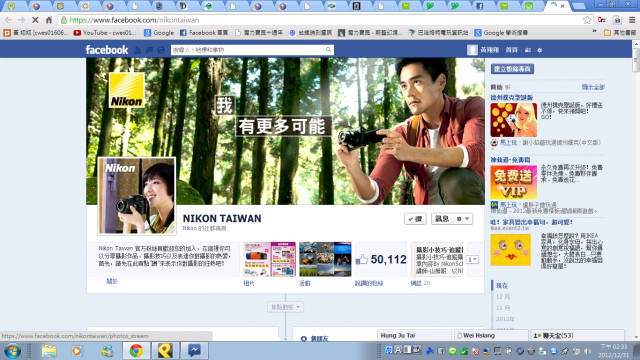Open Facebook Messenger taskbar icon
The width and height of the screenshot is (640, 360).
tap(194, 351)
